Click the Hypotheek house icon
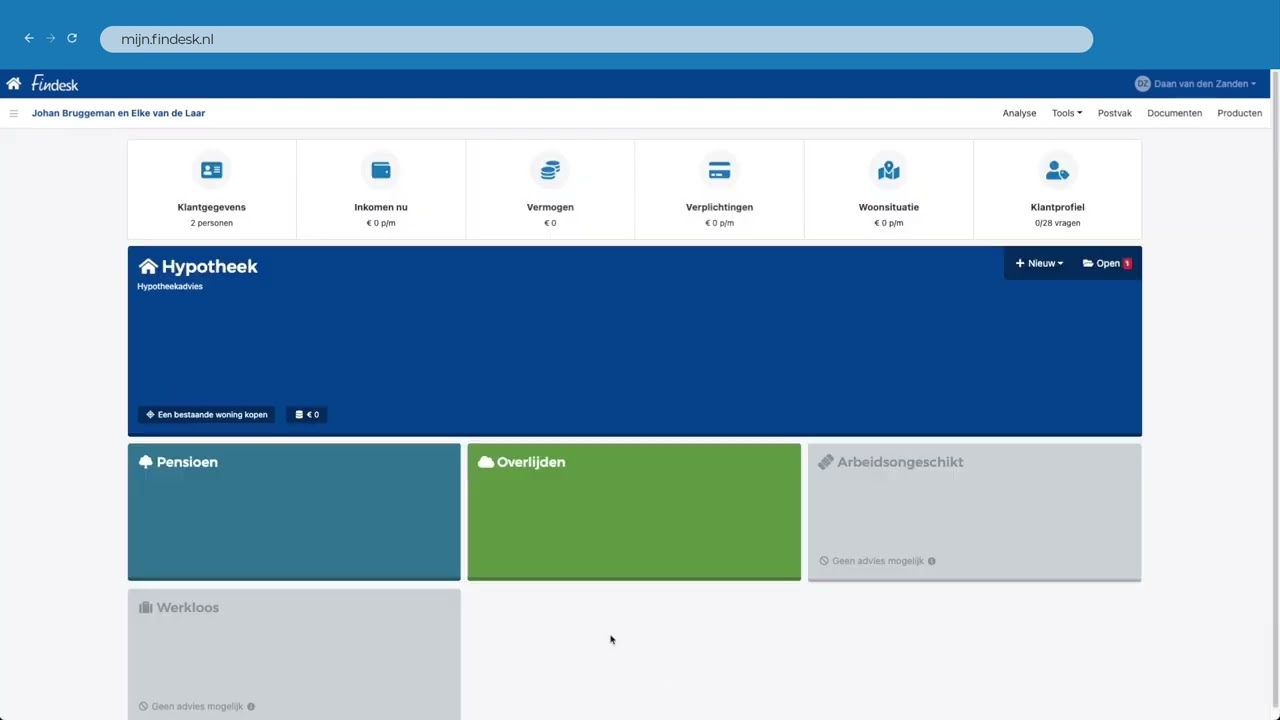 point(148,266)
